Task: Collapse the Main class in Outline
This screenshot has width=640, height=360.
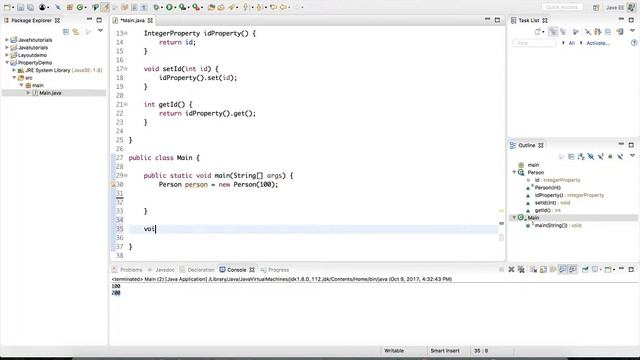Action: point(514,218)
